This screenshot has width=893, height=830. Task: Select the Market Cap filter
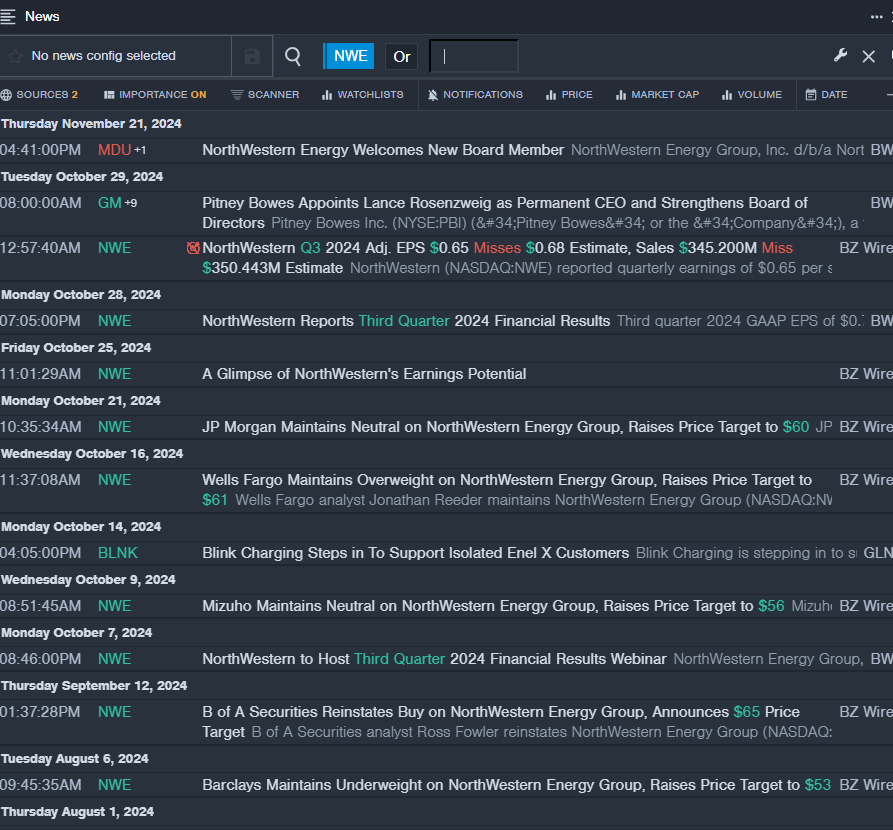[x=657, y=95]
